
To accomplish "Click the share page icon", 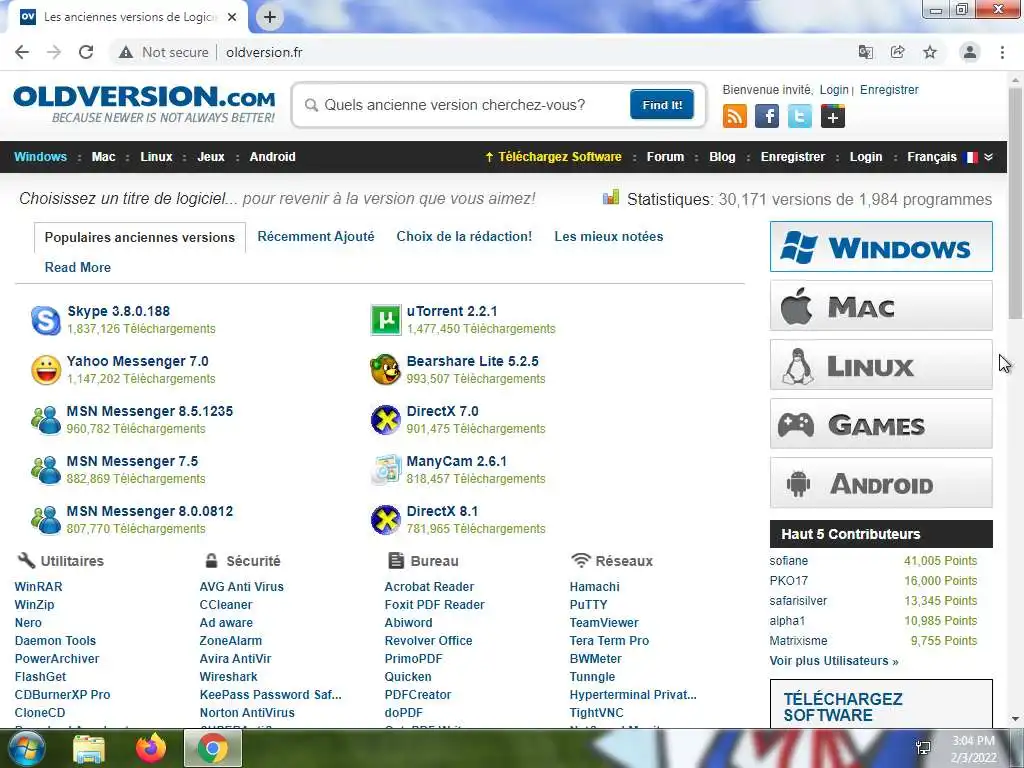I will [x=898, y=52].
